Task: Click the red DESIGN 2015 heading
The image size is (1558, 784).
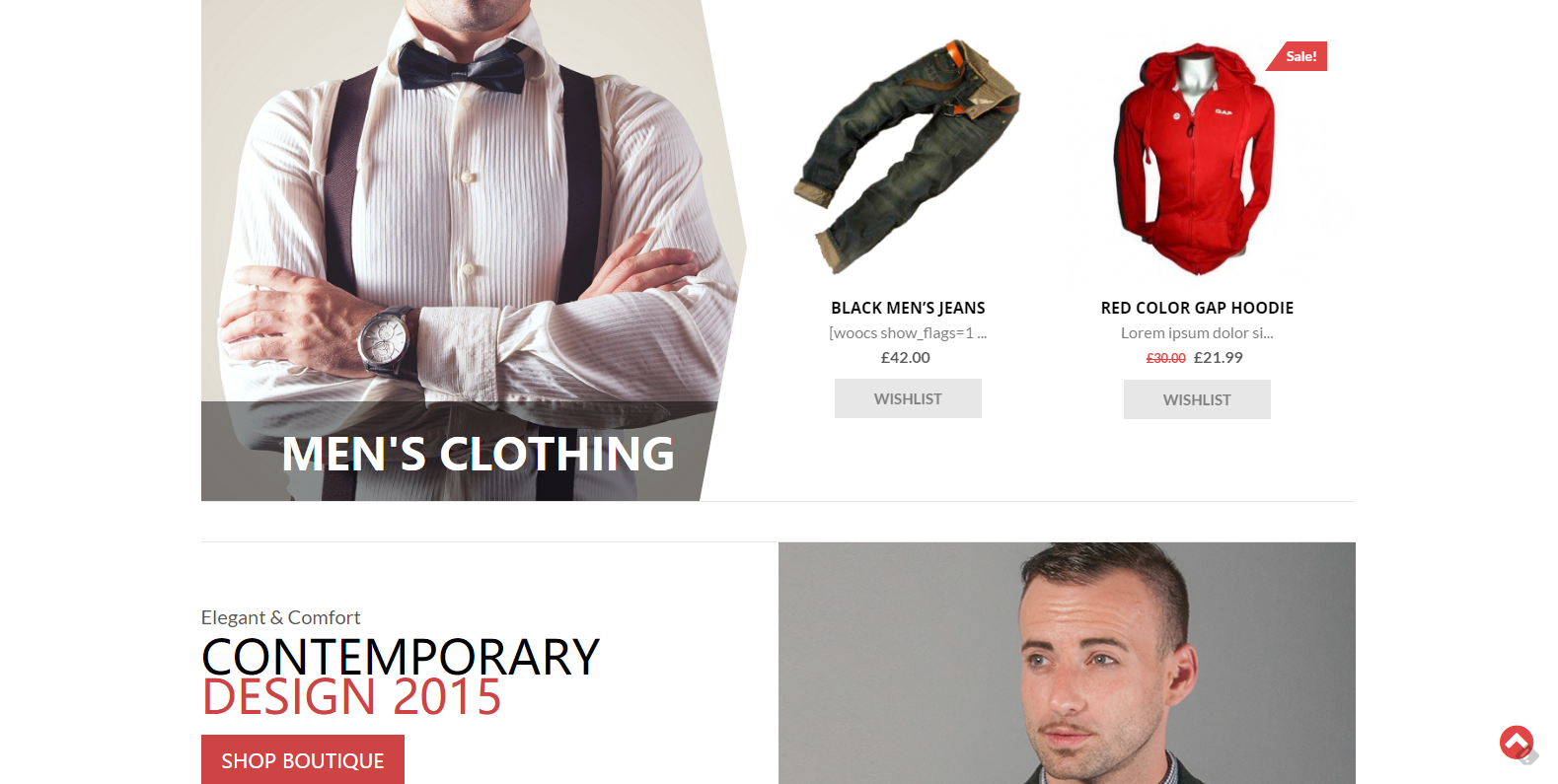Action: point(351,697)
